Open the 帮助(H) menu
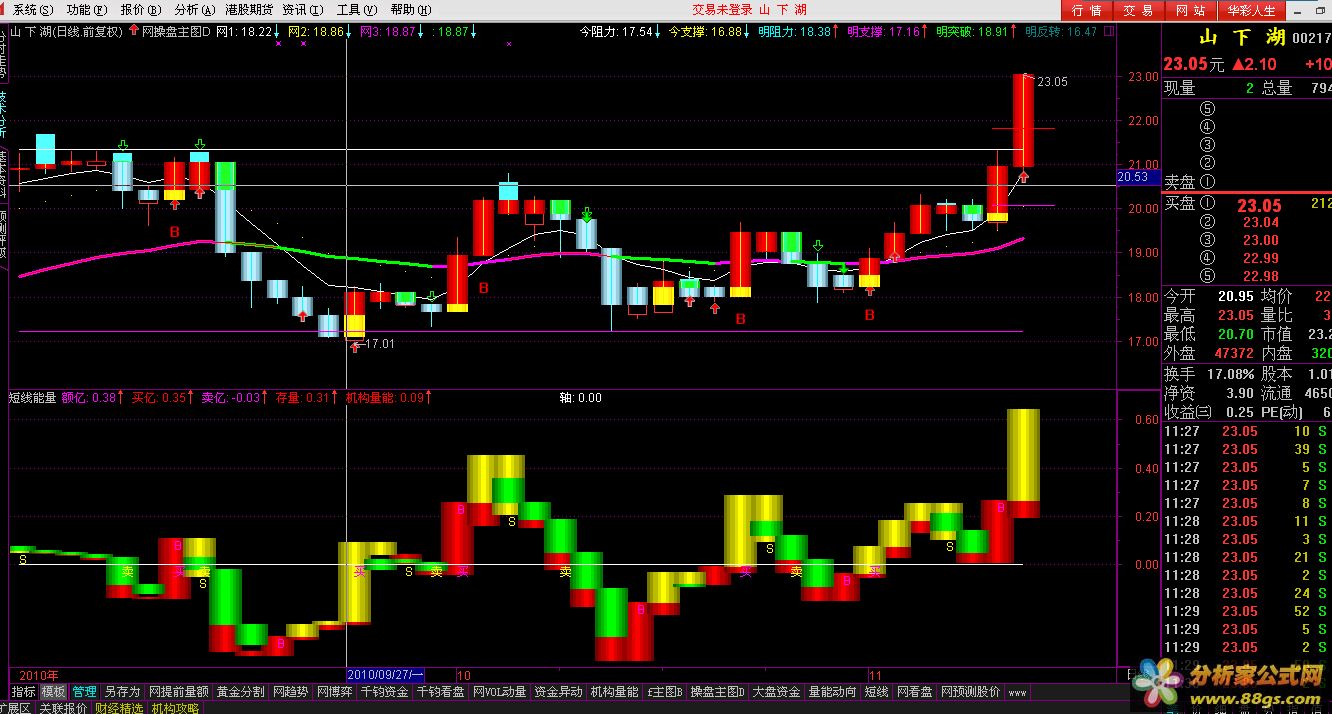1332x714 pixels. click(409, 10)
